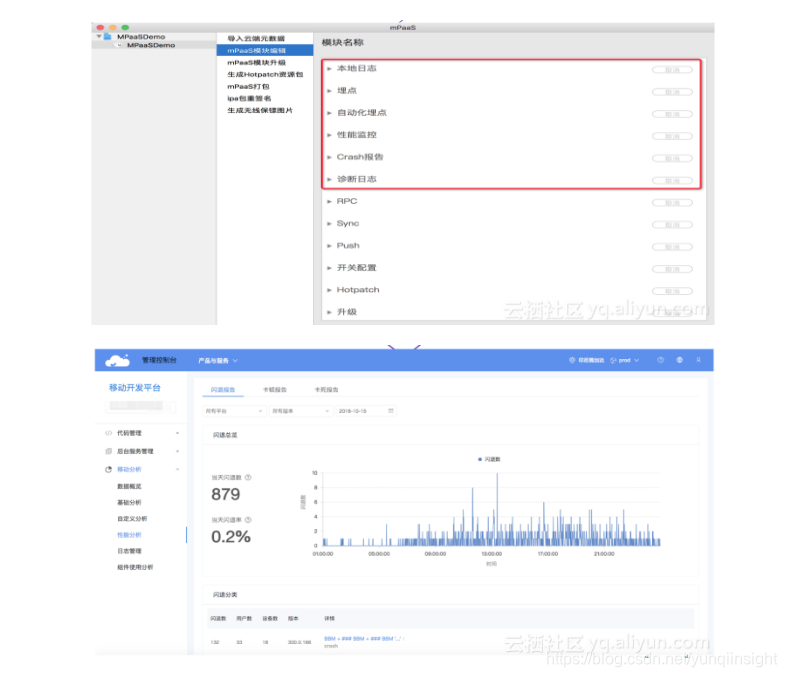The width and height of the screenshot is (787, 677).
Task: Expand the 性能监控 module row
Action: click(x=329, y=135)
